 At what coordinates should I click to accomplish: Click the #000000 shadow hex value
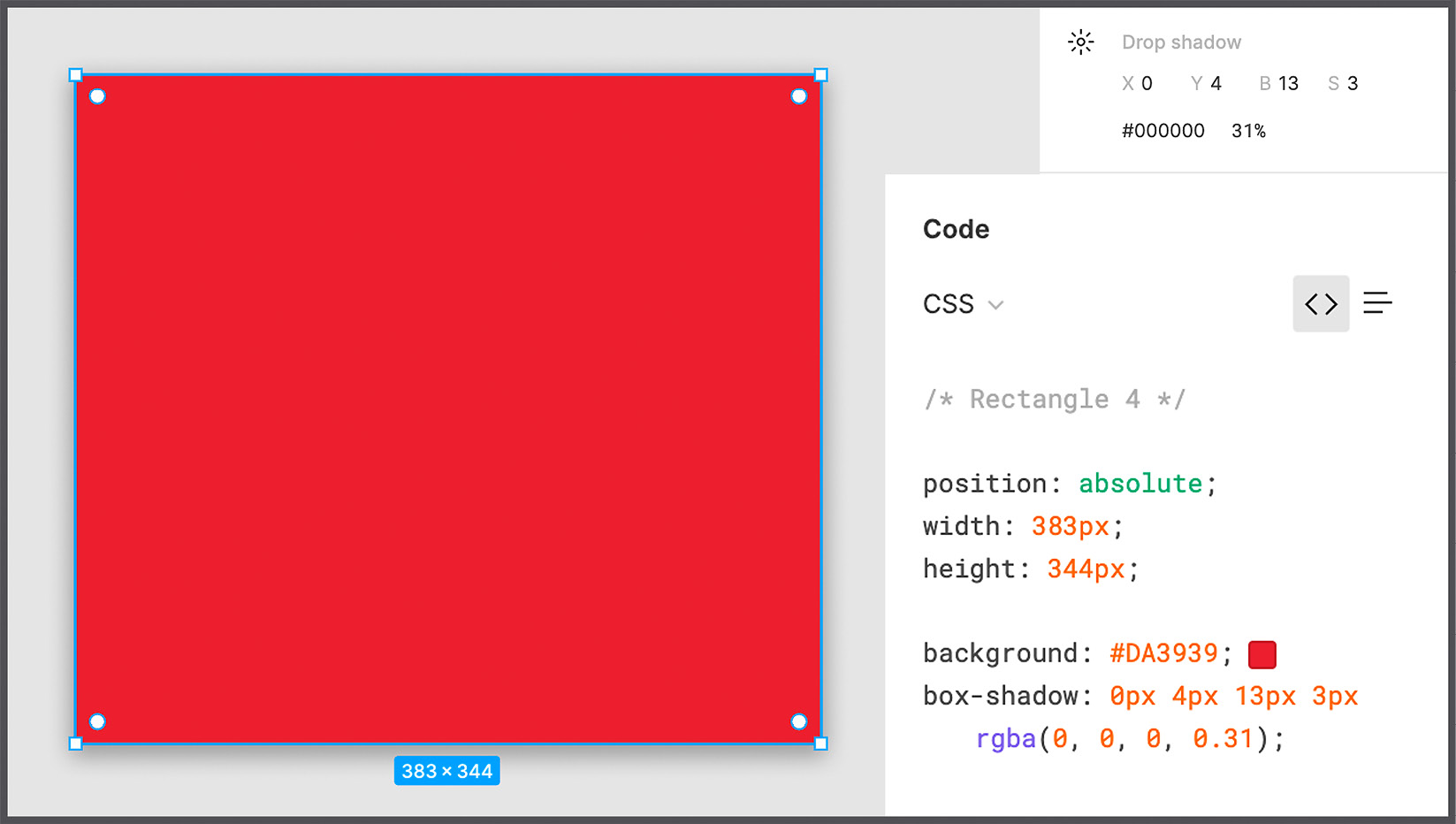tap(1163, 130)
